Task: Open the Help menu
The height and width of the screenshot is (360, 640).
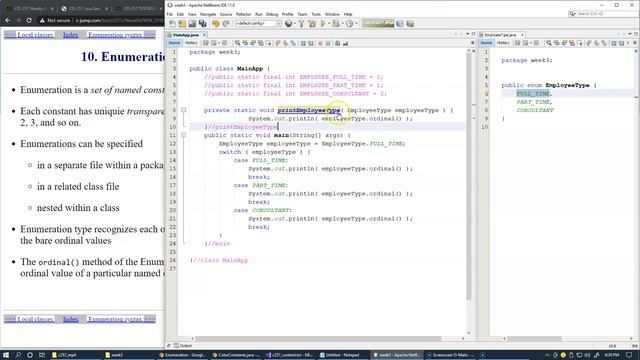Action: [x=348, y=14]
